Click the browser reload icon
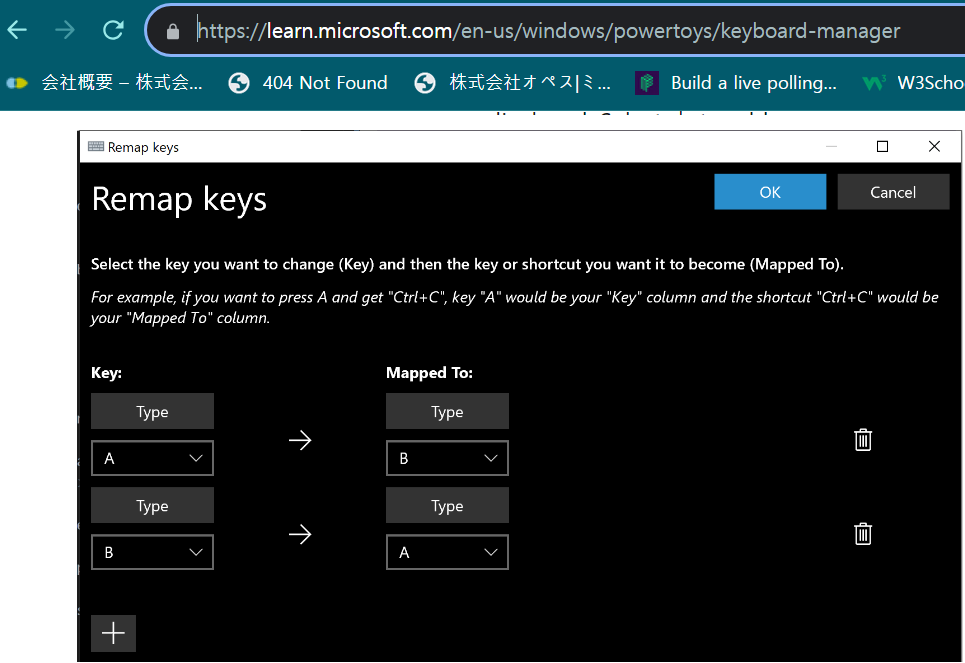The image size is (965, 663). (113, 30)
